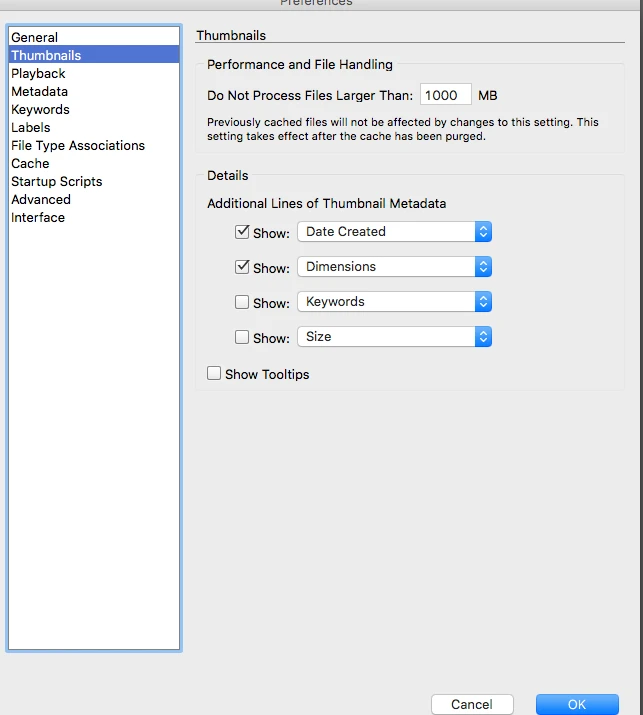Open the Size metadata dropdown
Image resolution: width=643 pixels, height=715 pixels.
(394, 337)
